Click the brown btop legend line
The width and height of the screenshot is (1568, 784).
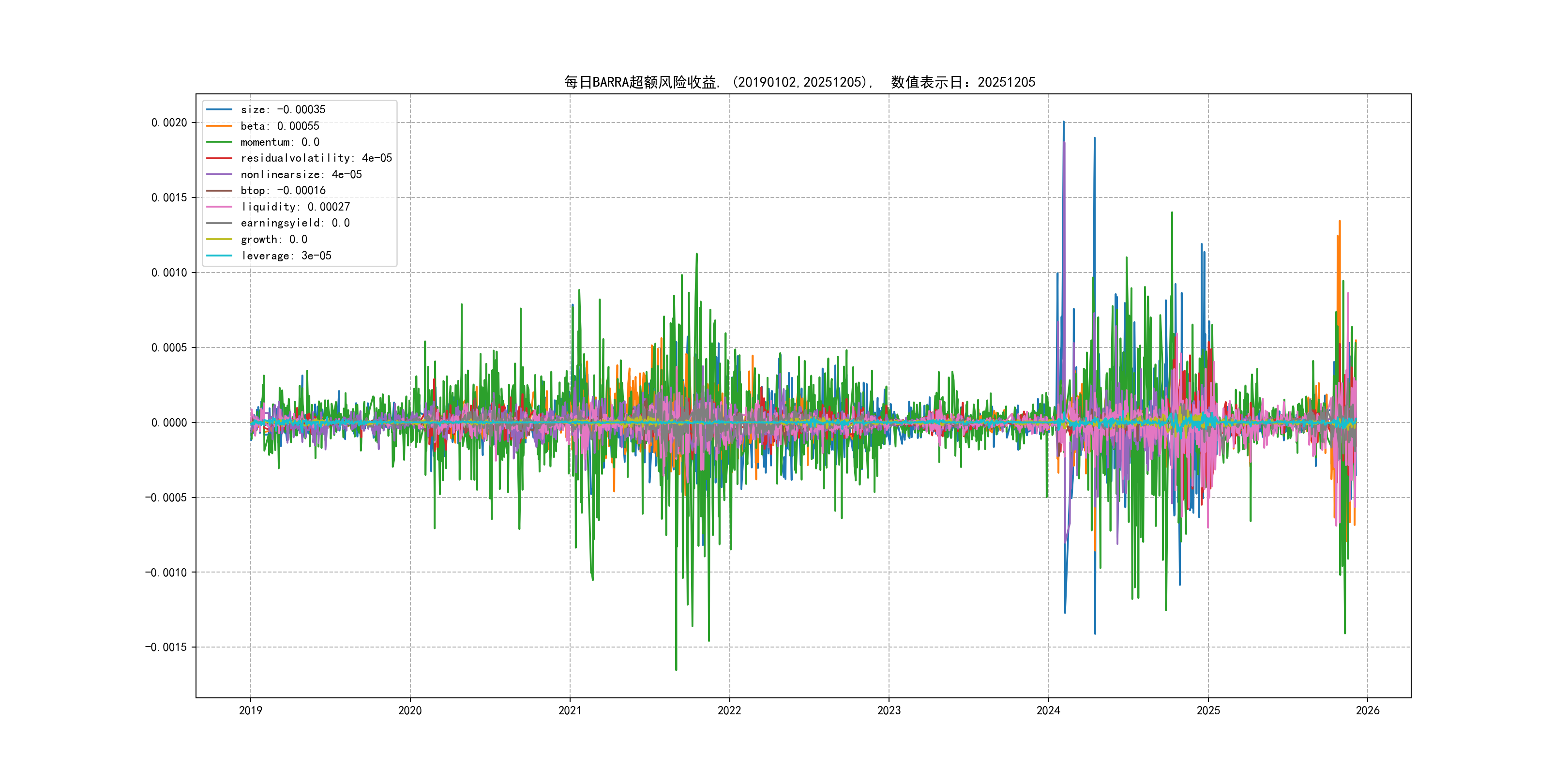pos(219,191)
